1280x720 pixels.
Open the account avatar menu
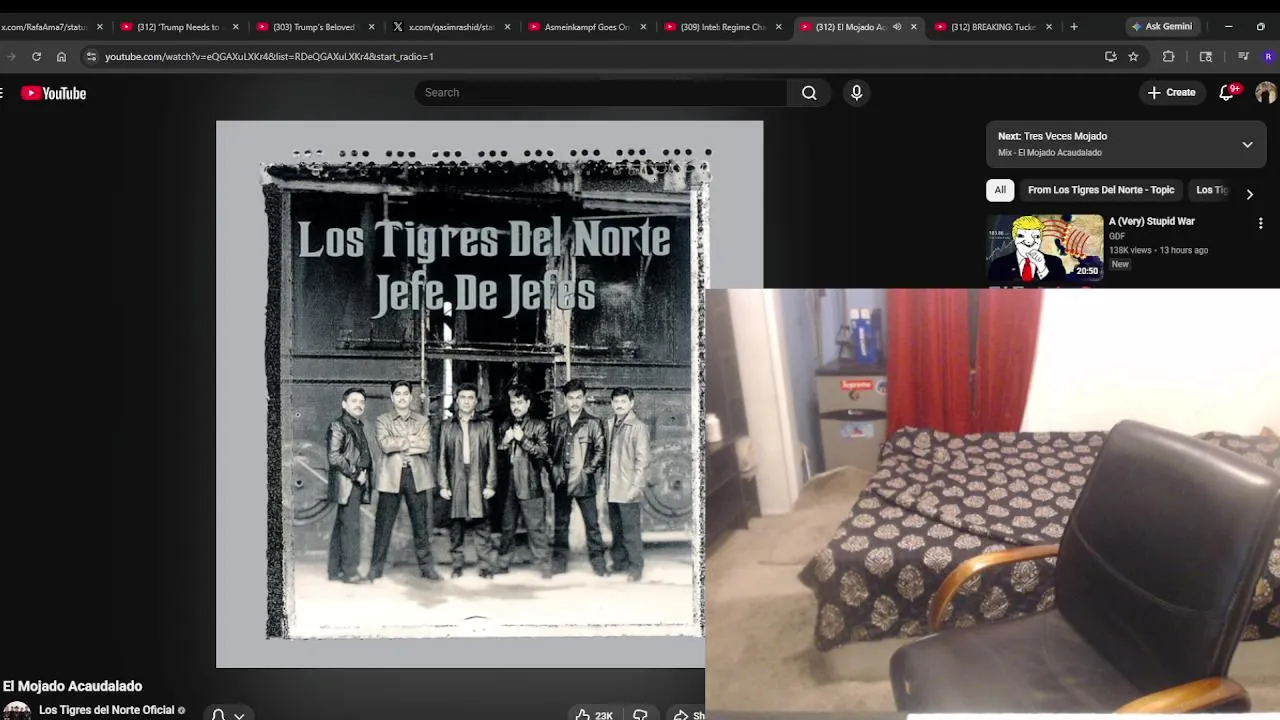coord(1266,93)
